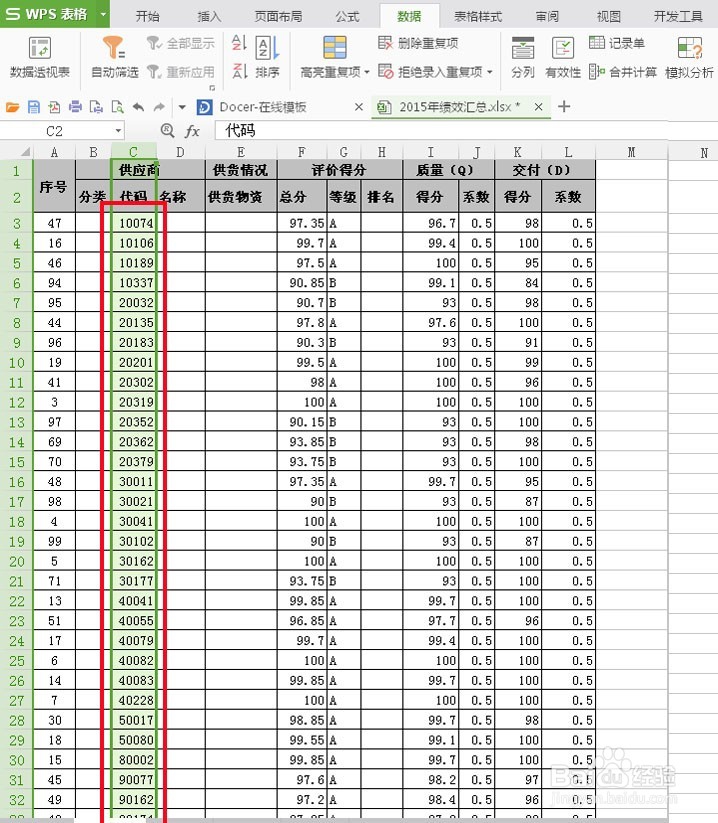Select row 10 header

tap(17, 363)
